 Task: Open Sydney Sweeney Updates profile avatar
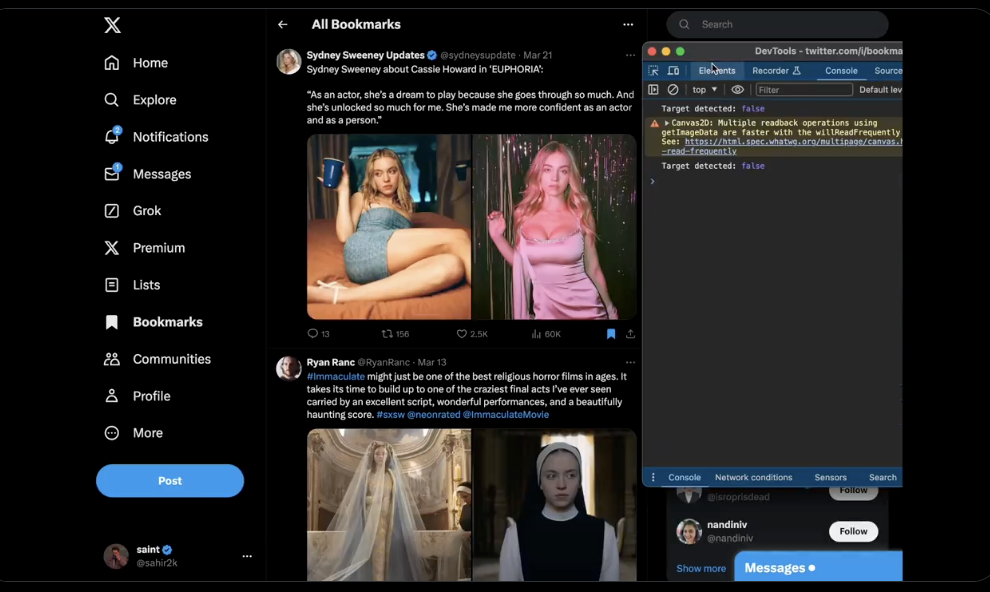289,62
